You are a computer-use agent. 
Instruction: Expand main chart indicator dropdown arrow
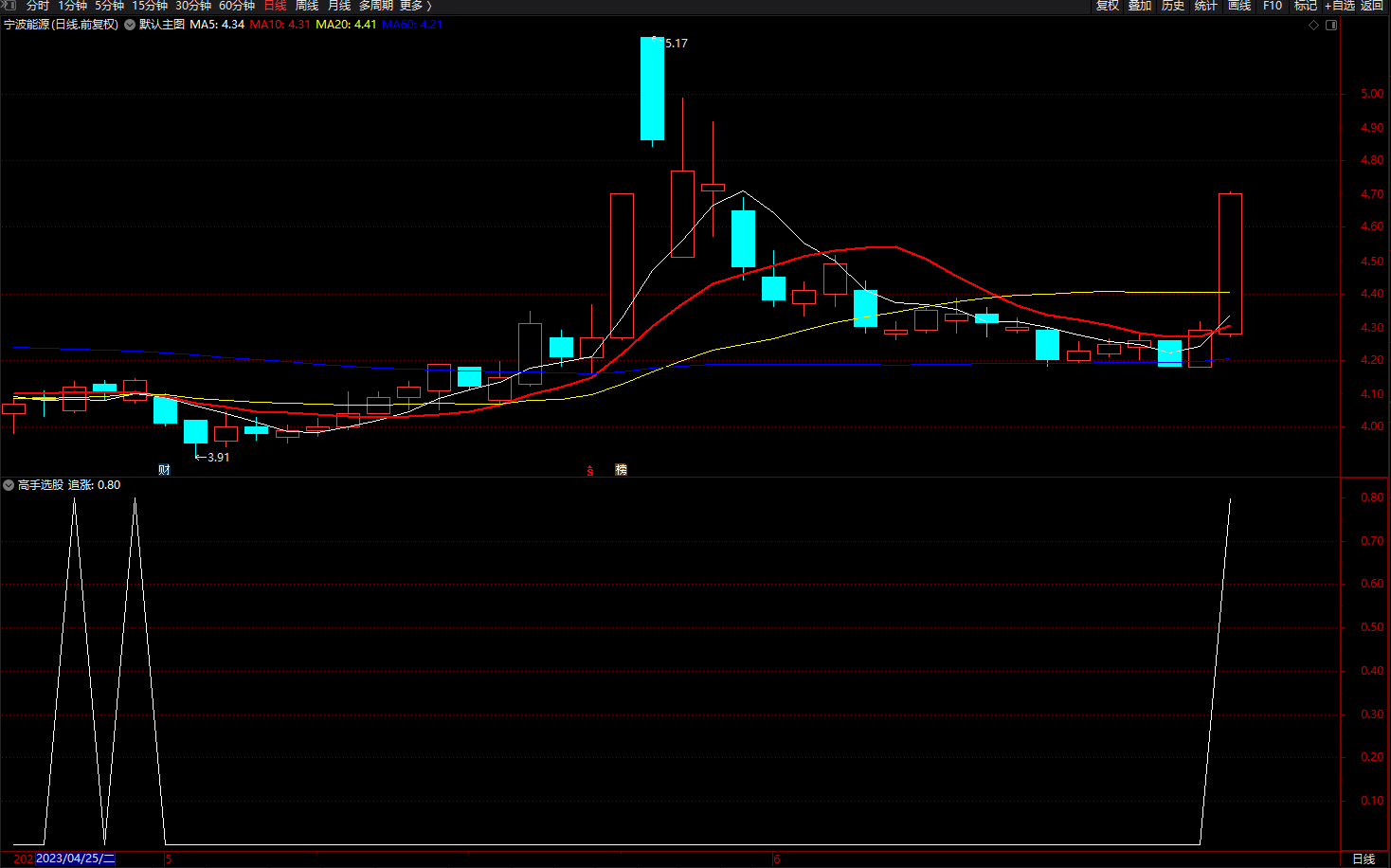(x=129, y=25)
